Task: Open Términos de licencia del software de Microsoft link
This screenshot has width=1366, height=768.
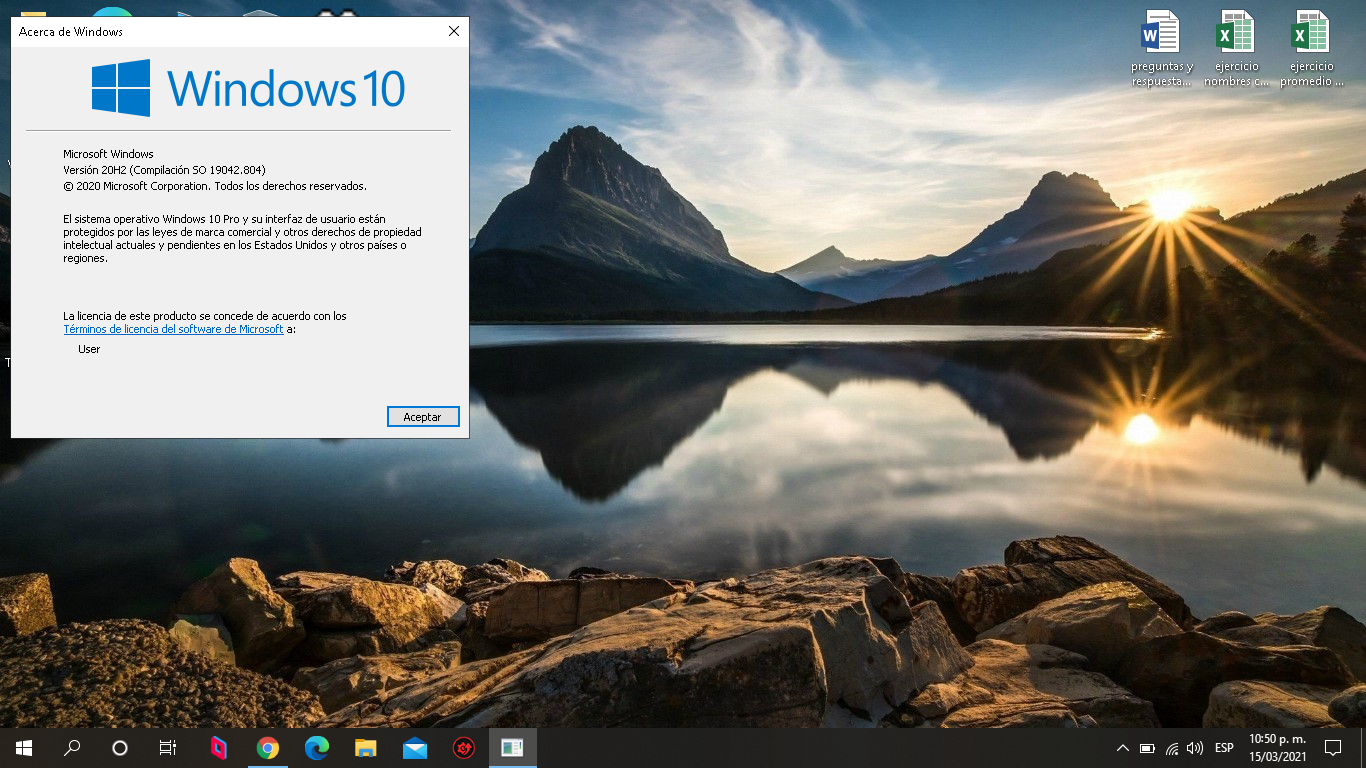Action: pyautogui.click(x=173, y=329)
